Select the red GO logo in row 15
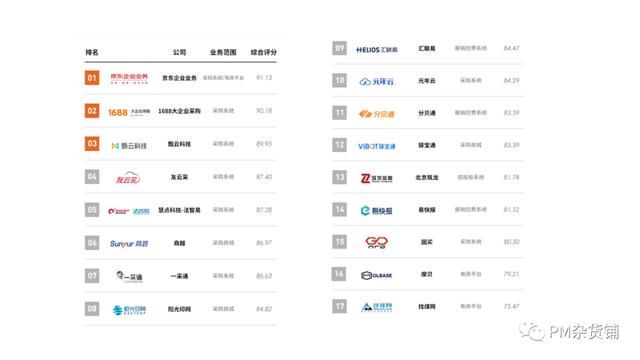 point(376,242)
